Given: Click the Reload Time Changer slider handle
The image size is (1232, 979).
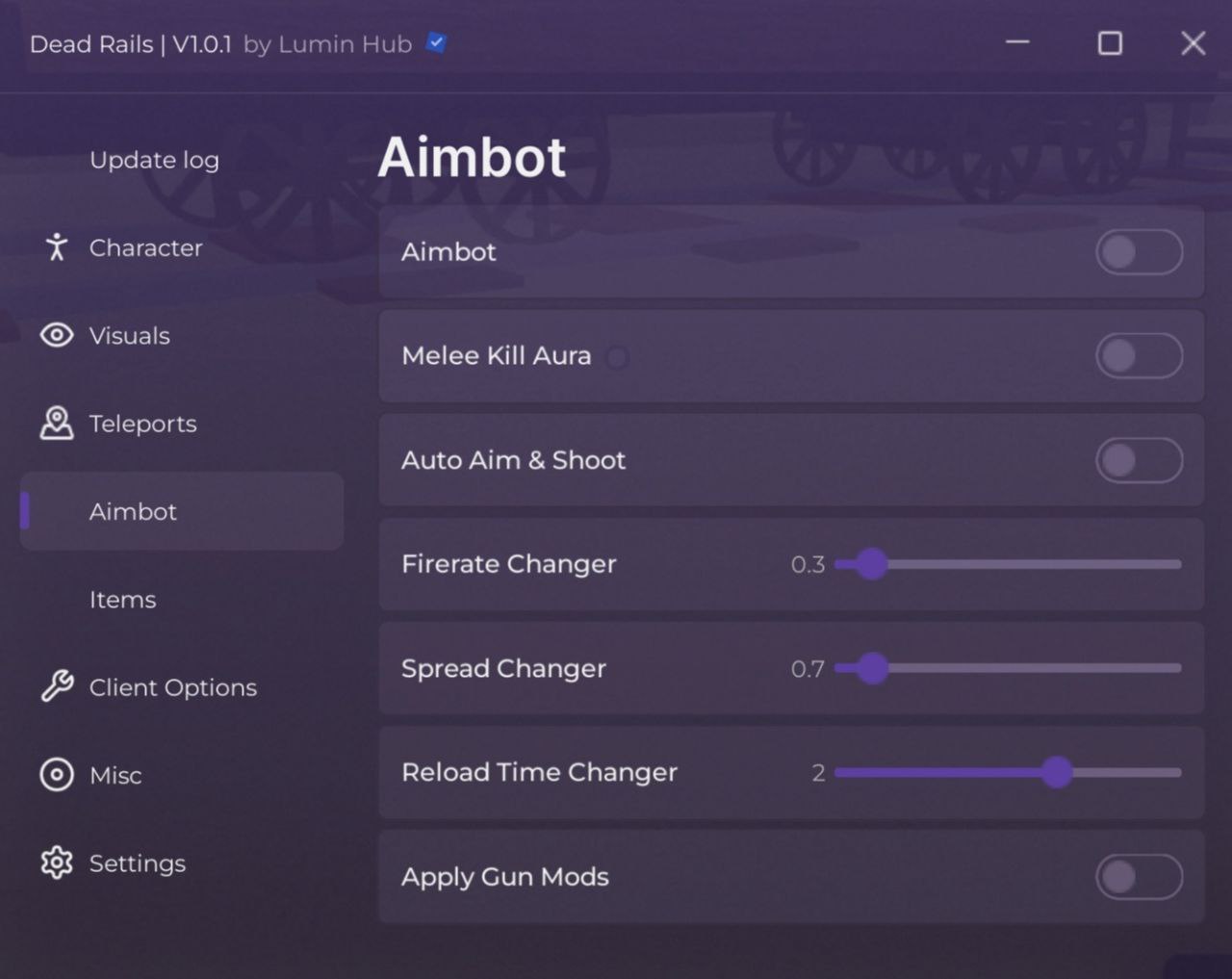Looking at the screenshot, I should pos(1057,772).
